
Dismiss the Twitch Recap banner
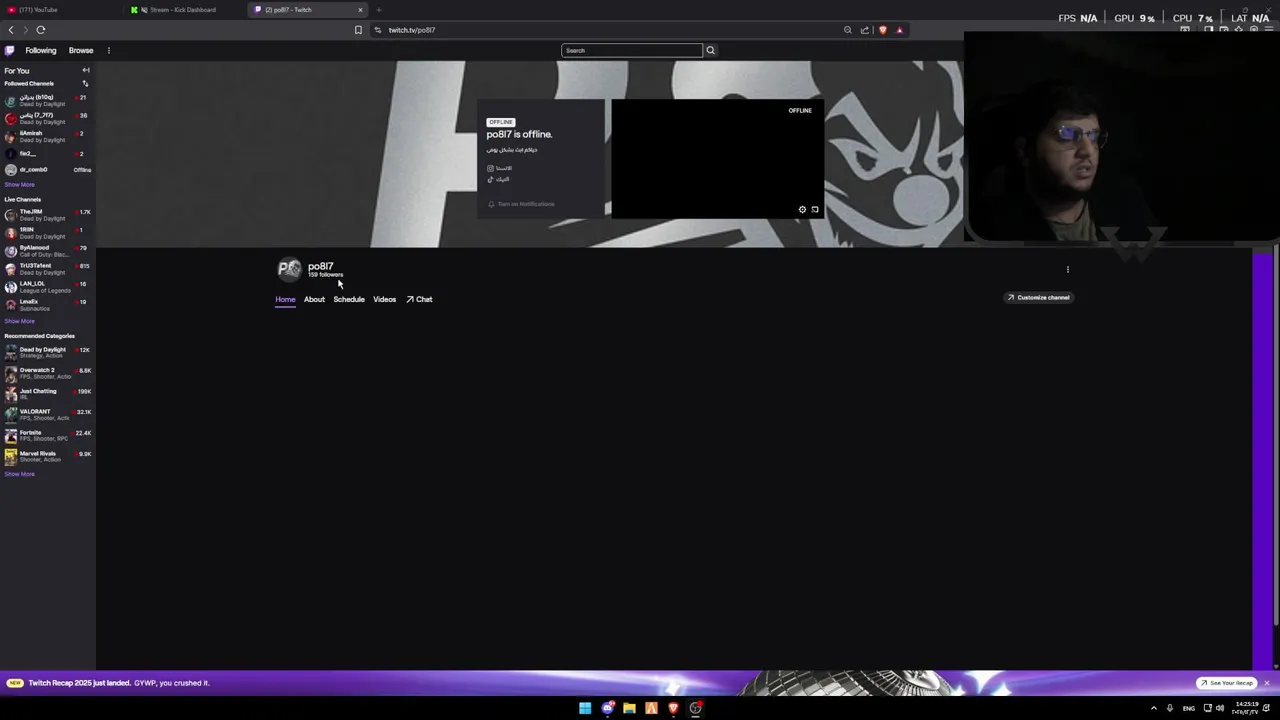(1266, 683)
